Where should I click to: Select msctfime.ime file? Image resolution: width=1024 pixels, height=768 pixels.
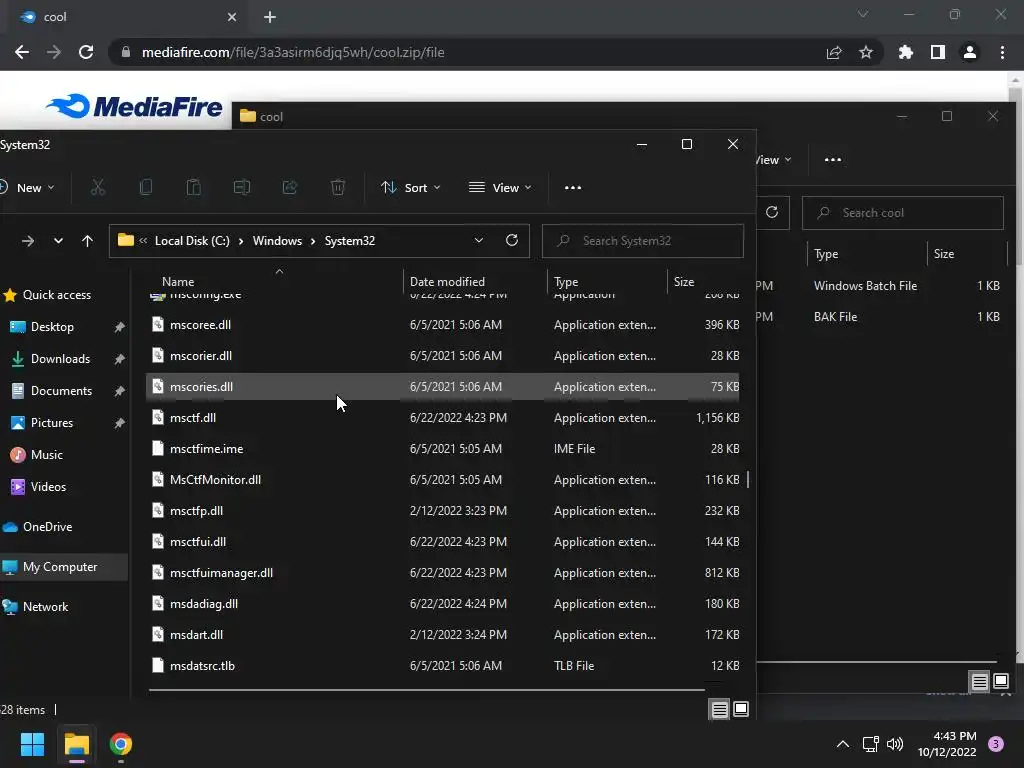click(443, 449)
